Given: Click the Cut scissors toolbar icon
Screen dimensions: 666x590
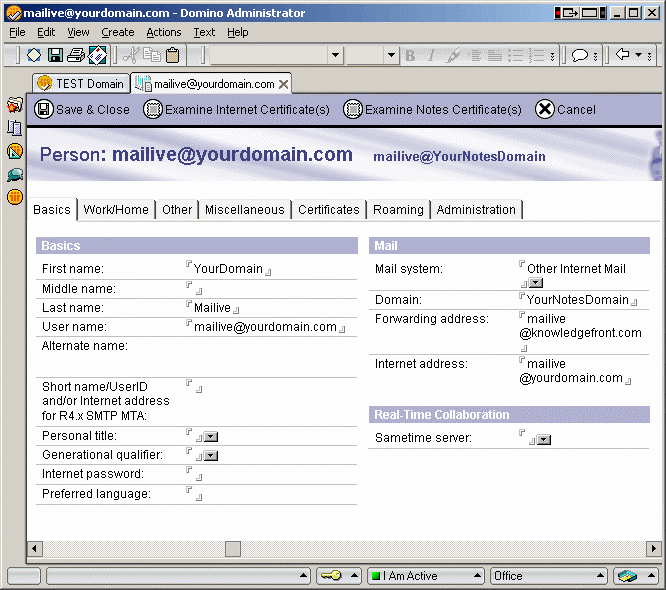Looking at the screenshot, I should [x=131, y=55].
